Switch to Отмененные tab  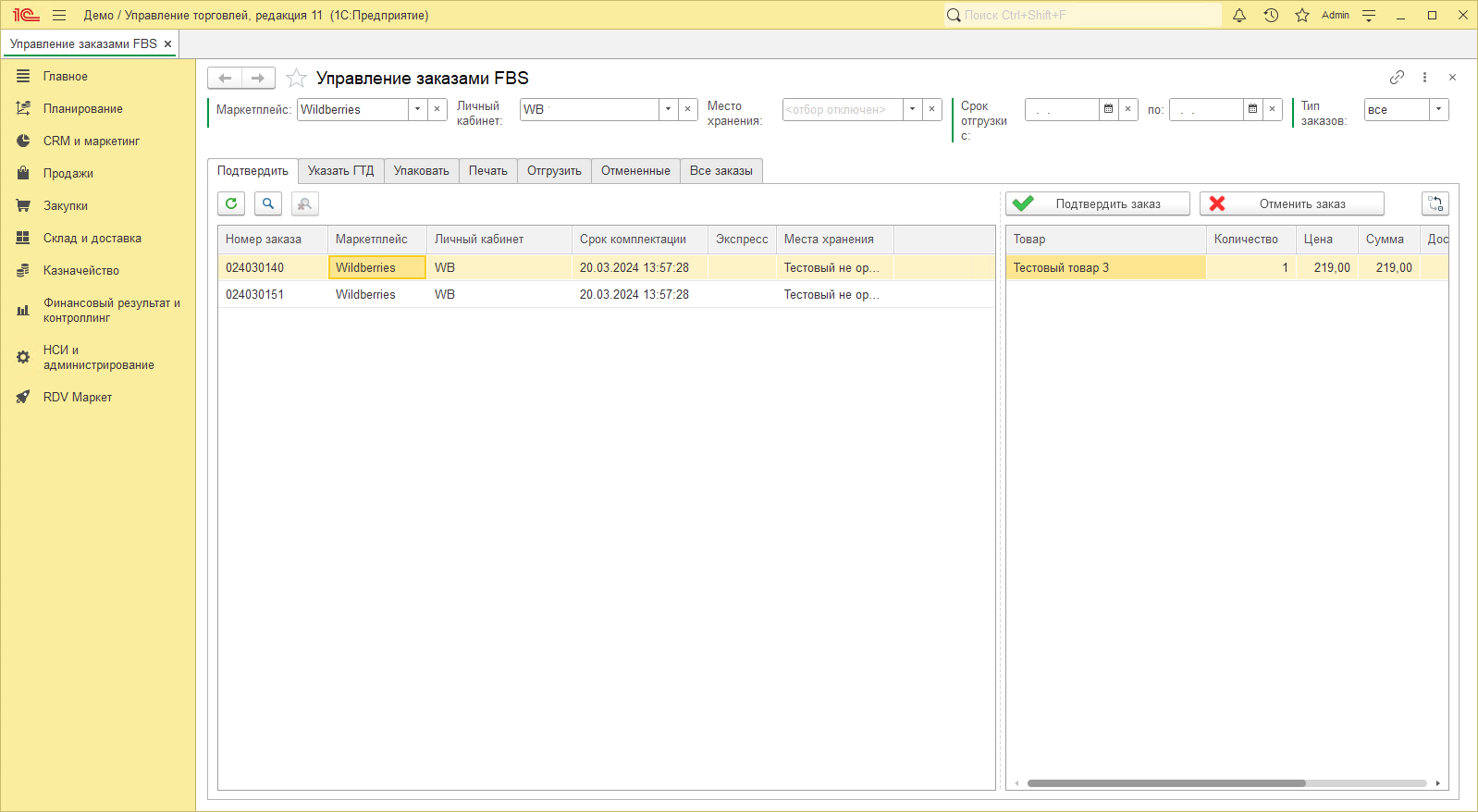click(x=635, y=170)
